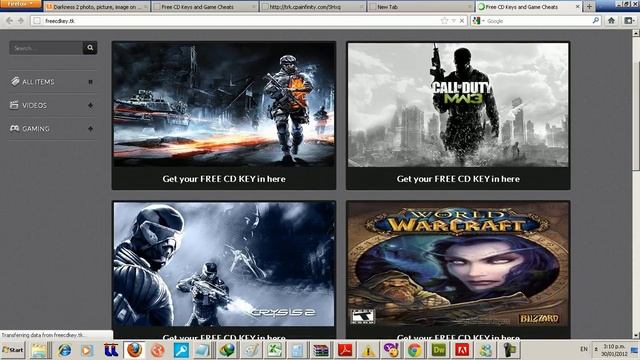This screenshot has height=360, width=640.
Task: Open the URL history dropdown arrow
Action: pos(453,20)
